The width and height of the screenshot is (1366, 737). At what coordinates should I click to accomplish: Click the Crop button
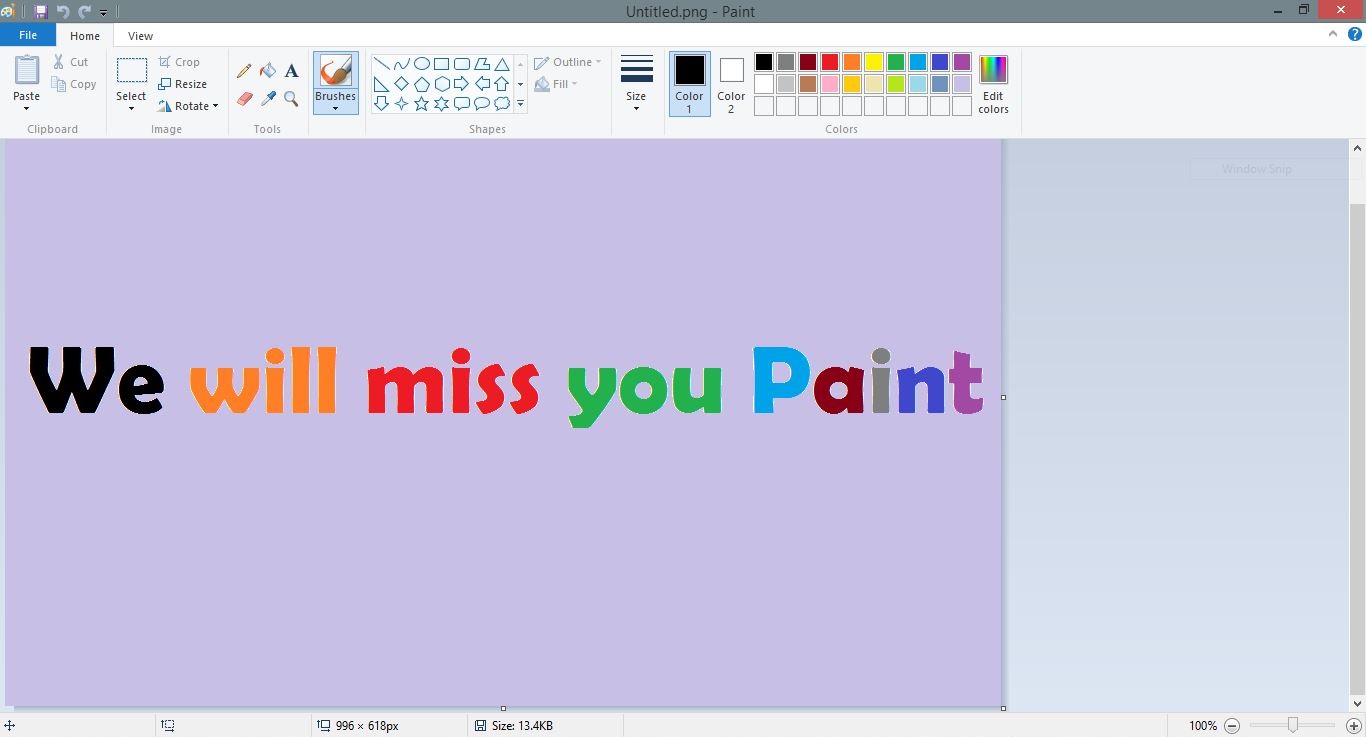point(179,62)
